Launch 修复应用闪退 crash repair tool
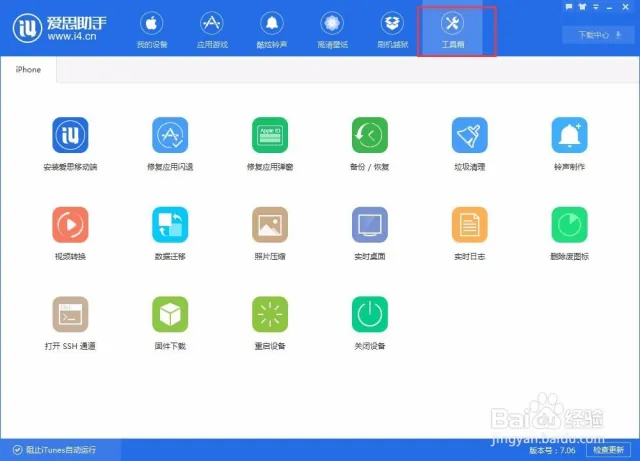640x461 pixels. pyautogui.click(x=170, y=135)
